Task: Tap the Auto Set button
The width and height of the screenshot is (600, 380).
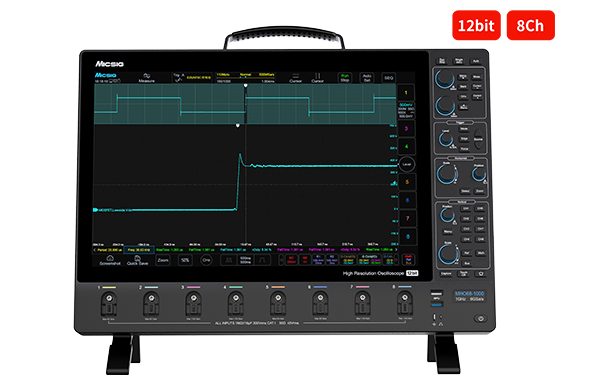Action: tap(367, 78)
